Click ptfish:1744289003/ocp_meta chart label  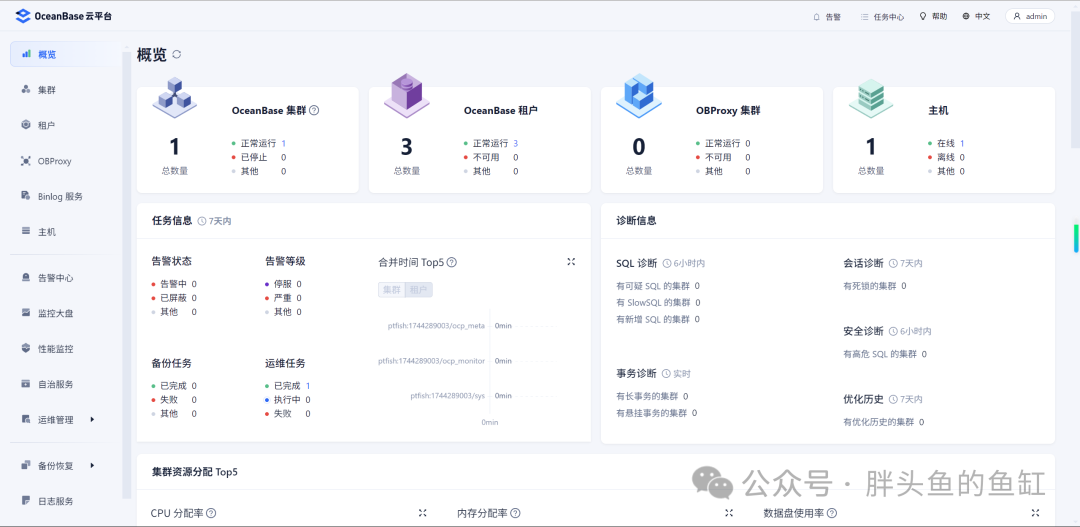click(436, 326)
